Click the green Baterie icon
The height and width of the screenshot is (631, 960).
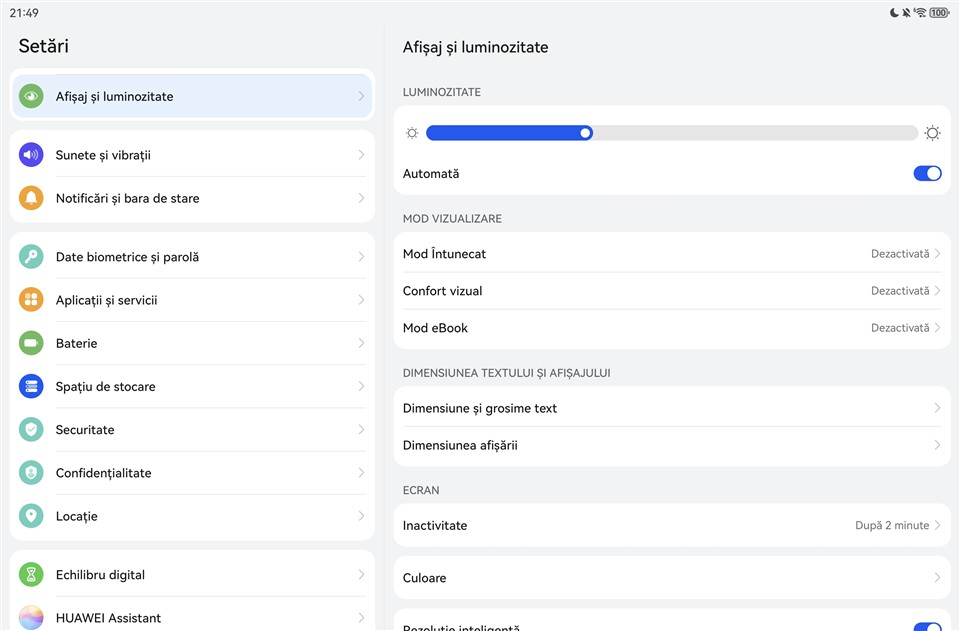click(x=31, y=343)
